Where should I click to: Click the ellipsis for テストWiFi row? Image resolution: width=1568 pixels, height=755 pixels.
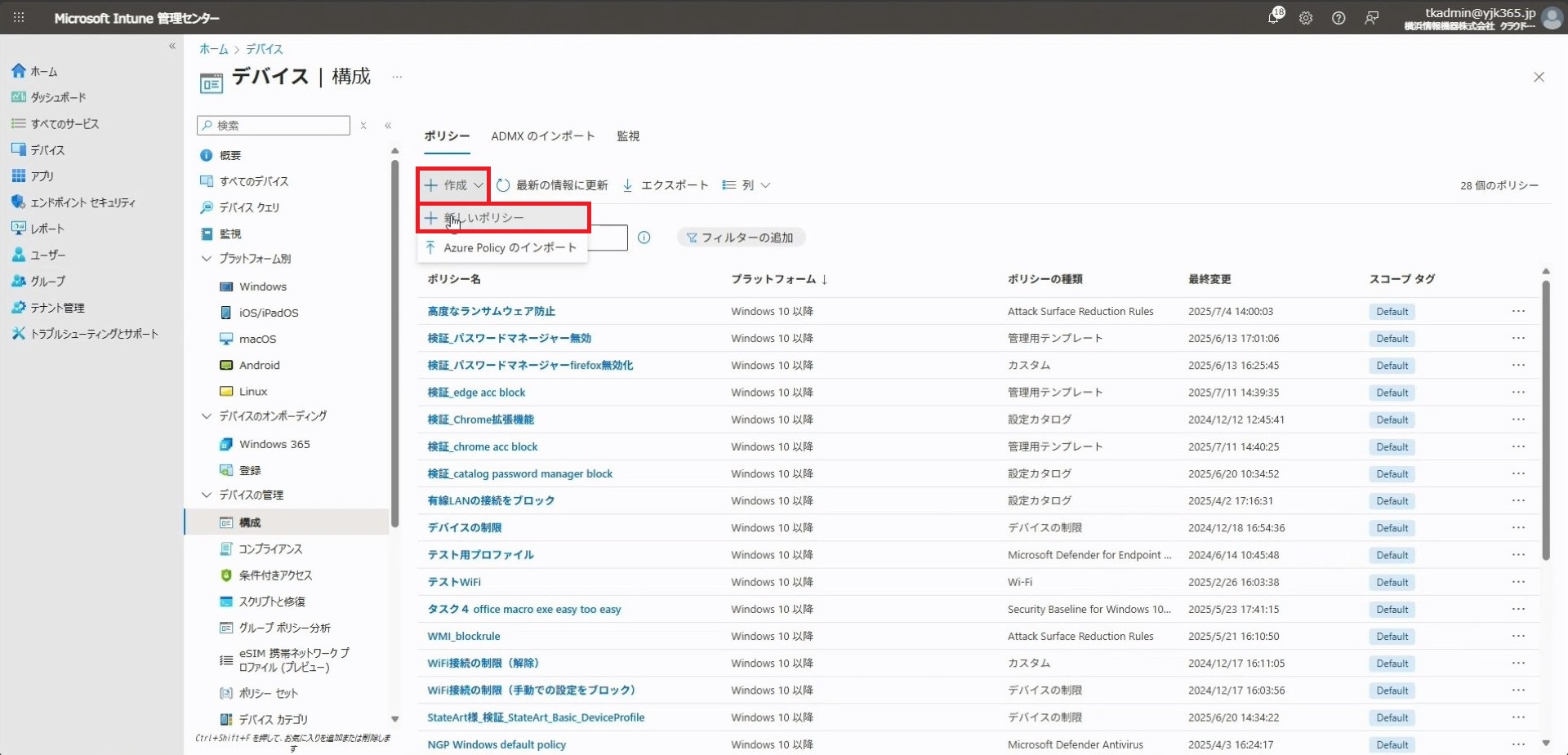[x=1518, y=582]
